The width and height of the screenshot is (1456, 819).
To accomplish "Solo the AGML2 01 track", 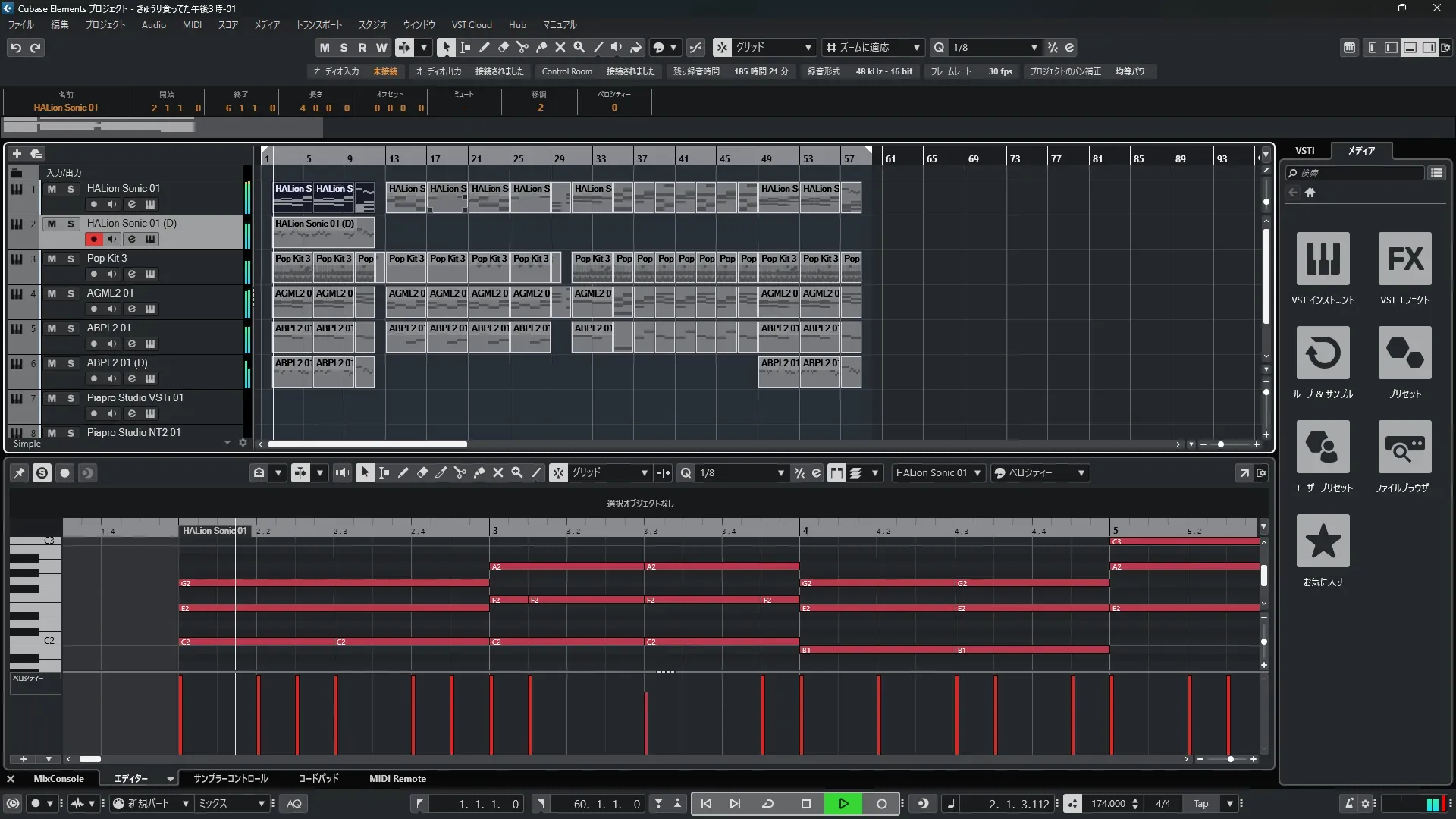I will [x=71, y=293].
